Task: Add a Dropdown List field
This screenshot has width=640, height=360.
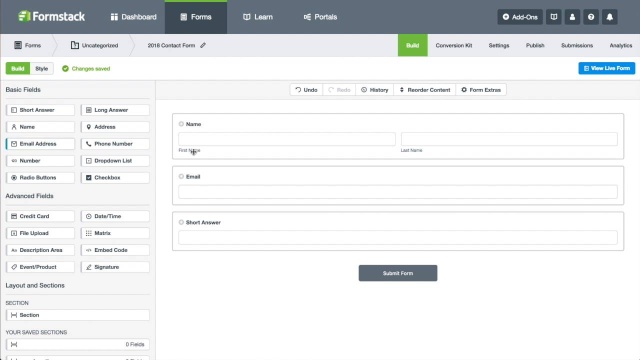Action: pyautogui.click(x=115, y=161)
